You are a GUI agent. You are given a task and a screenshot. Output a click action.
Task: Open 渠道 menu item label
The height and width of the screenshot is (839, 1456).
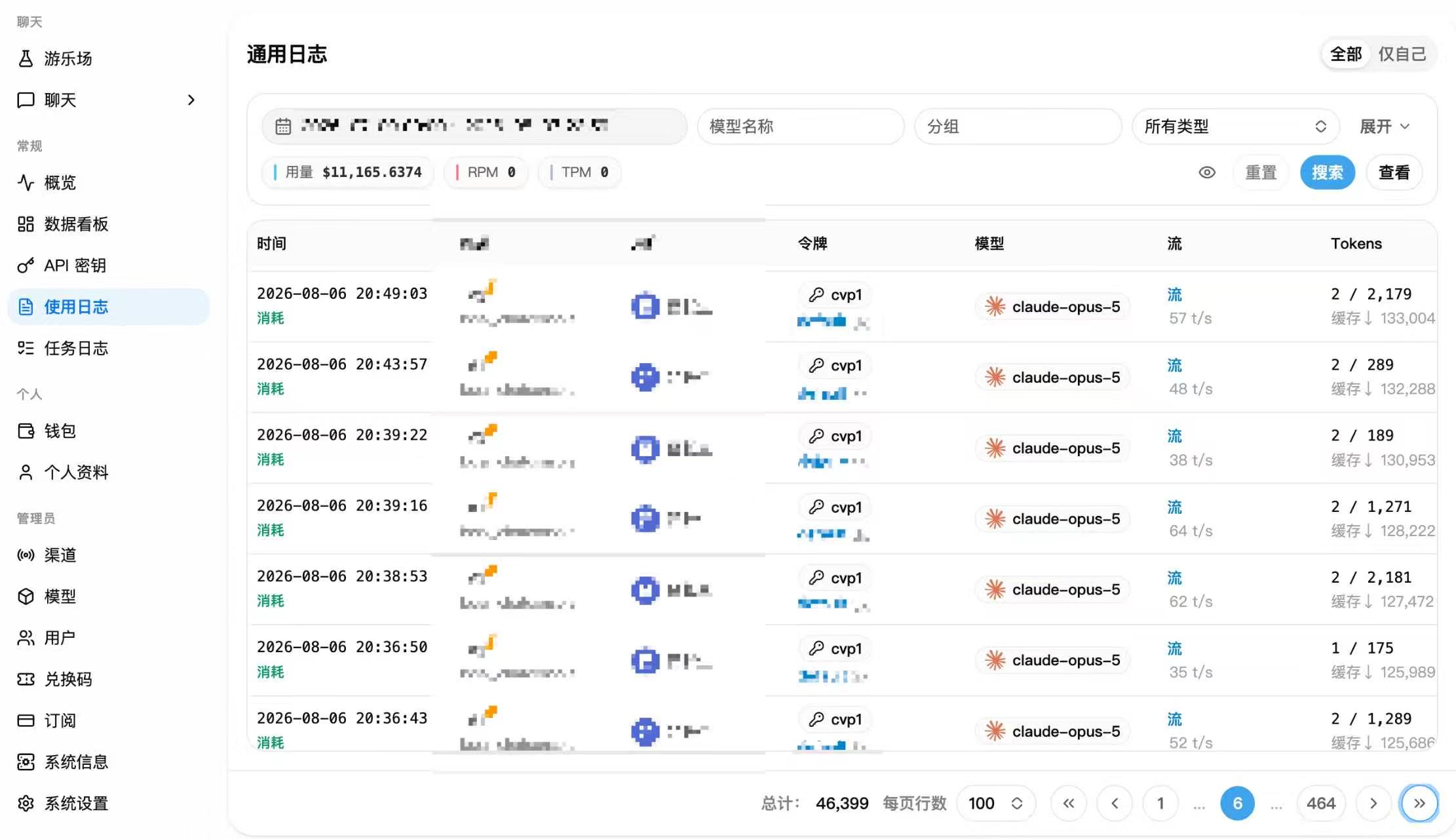60,555
